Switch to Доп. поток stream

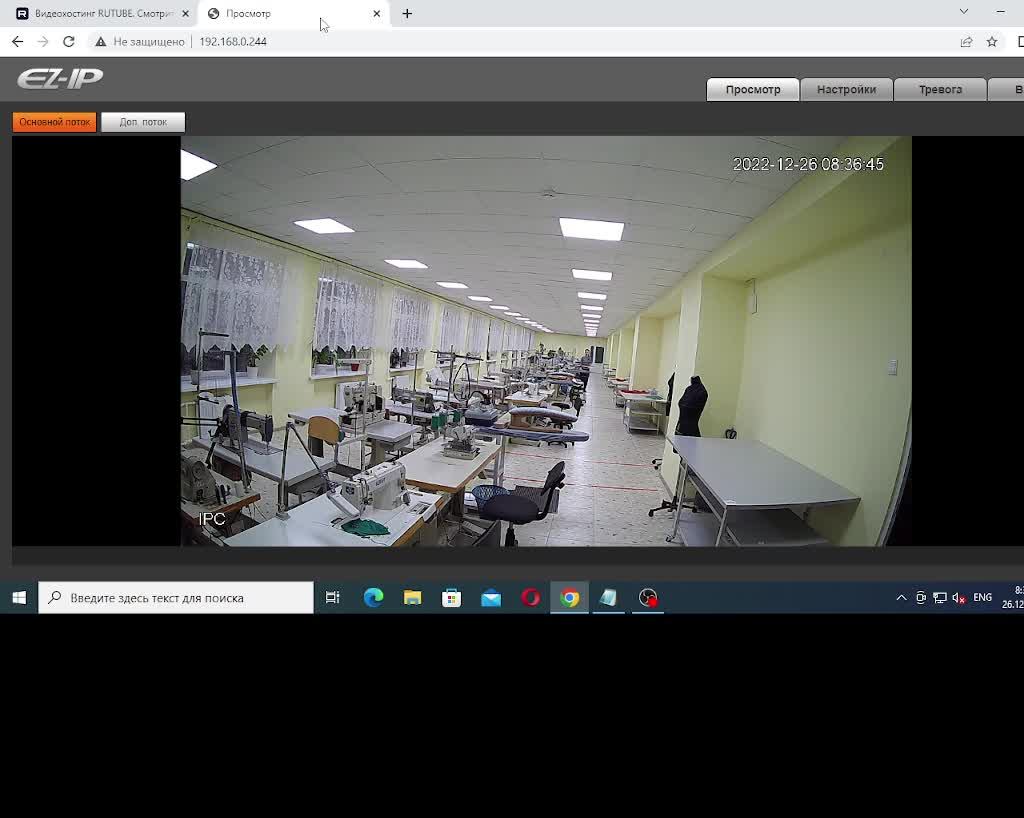(143, 122)
